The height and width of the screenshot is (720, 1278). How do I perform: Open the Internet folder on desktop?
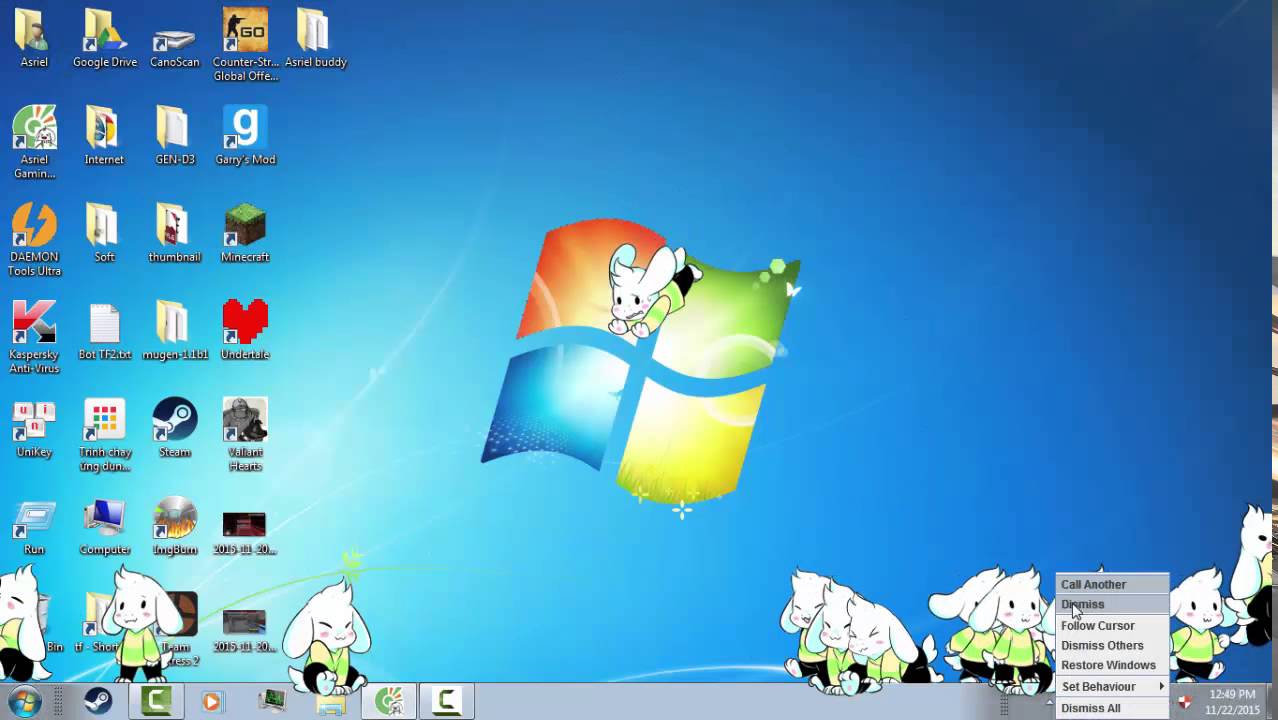104,136
